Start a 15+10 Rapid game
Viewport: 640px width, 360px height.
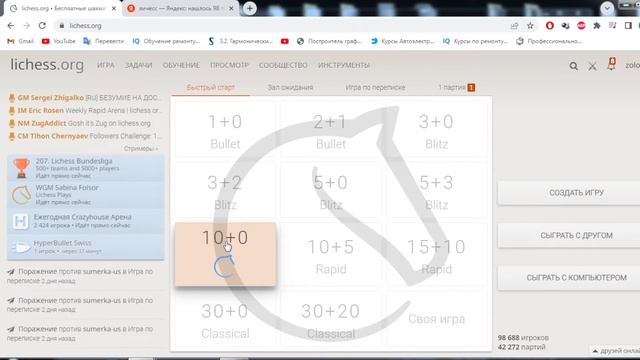pyautogui.click(x=436, y=255)
